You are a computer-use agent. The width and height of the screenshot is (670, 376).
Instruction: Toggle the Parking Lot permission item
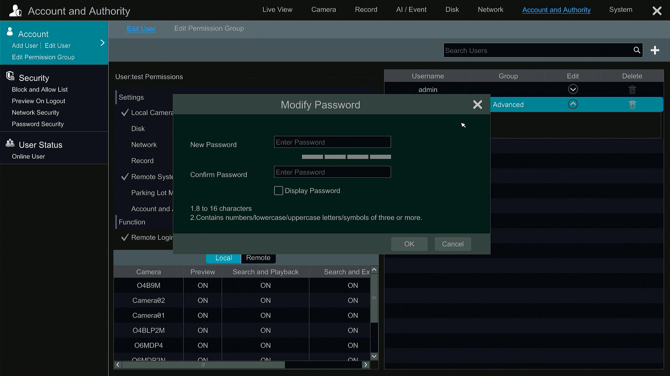click(x=152, y=193)
